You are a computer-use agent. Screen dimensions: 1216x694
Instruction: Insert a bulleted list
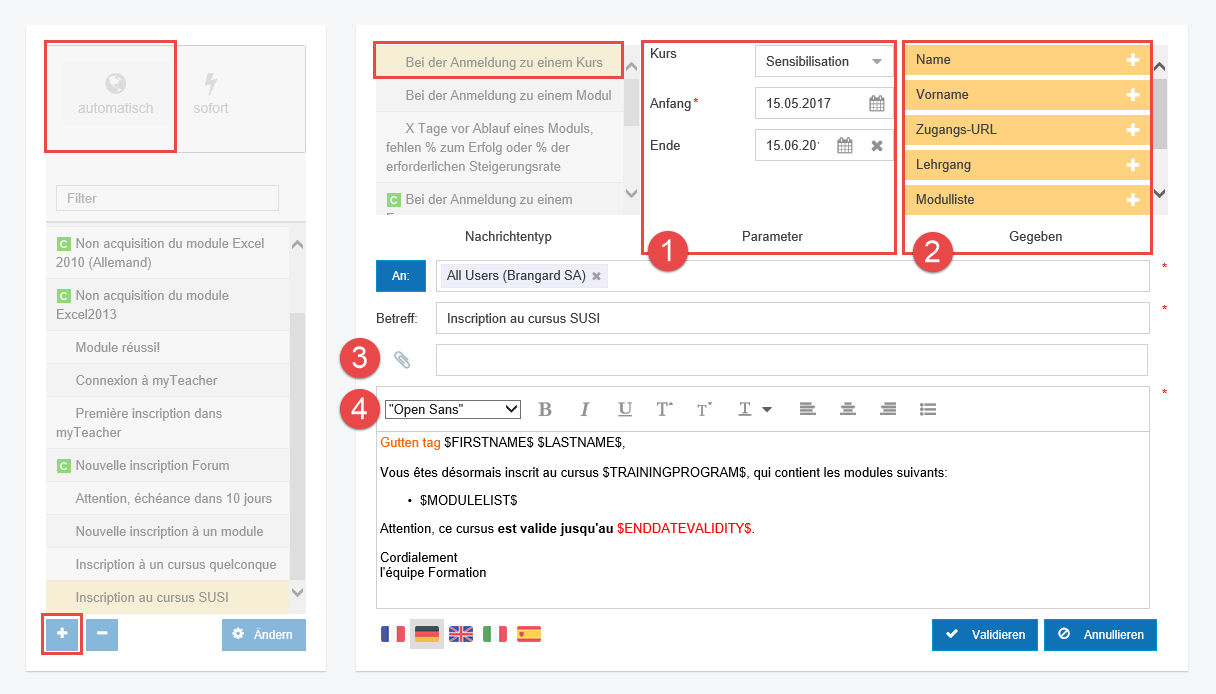pos(928,409)
